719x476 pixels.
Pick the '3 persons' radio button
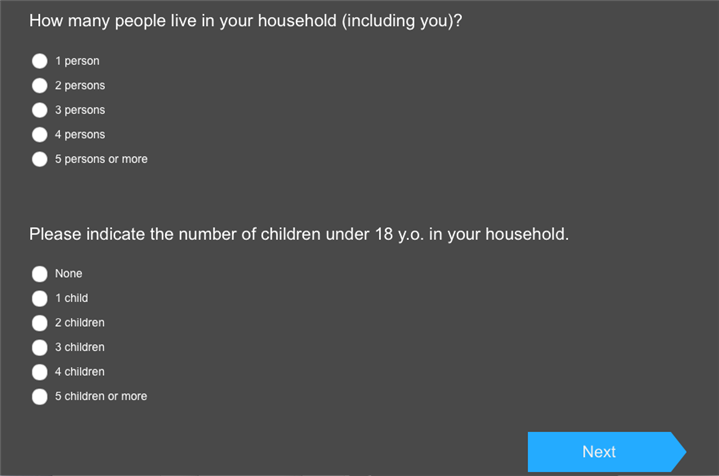[x=40, y=110]
